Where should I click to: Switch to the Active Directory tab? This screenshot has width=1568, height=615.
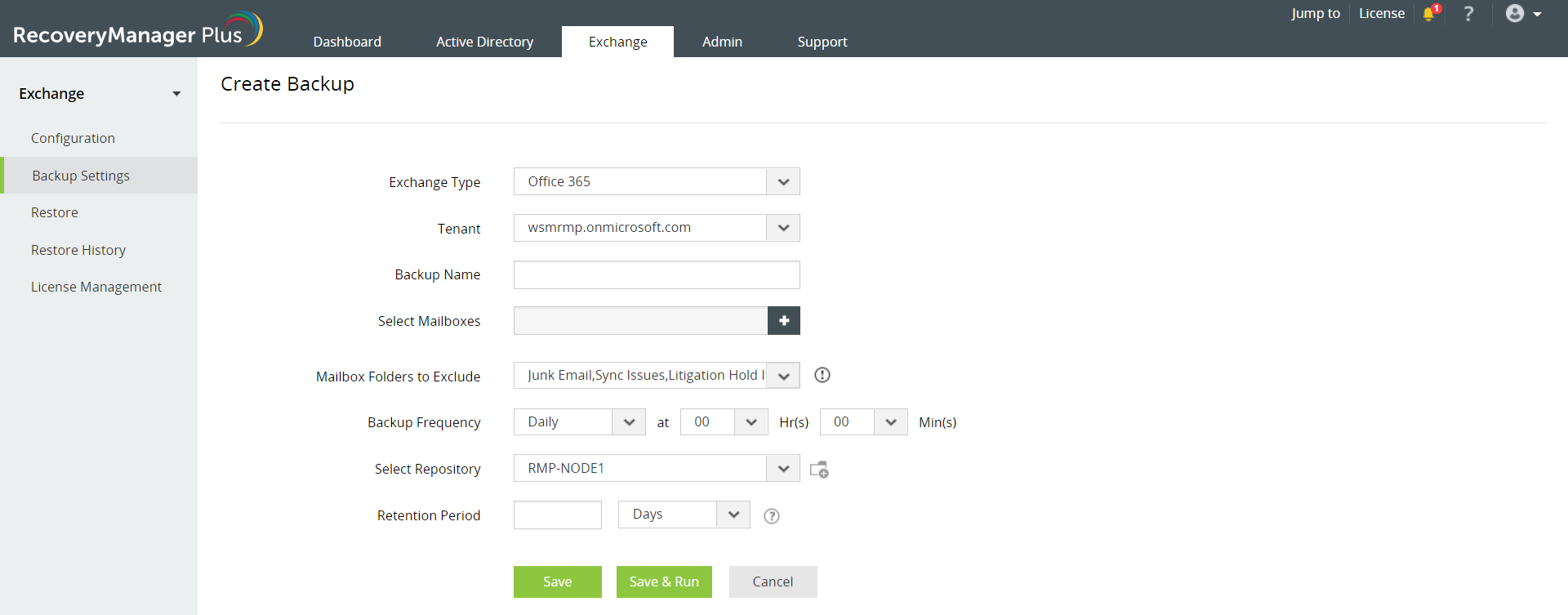click(x=485, y=42)
